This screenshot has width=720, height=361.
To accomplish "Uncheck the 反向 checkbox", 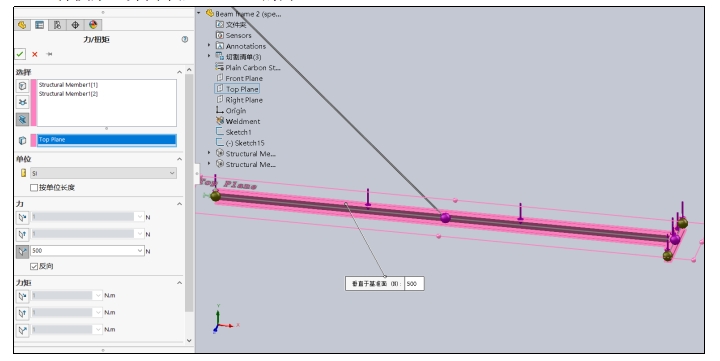I will 34,266.
